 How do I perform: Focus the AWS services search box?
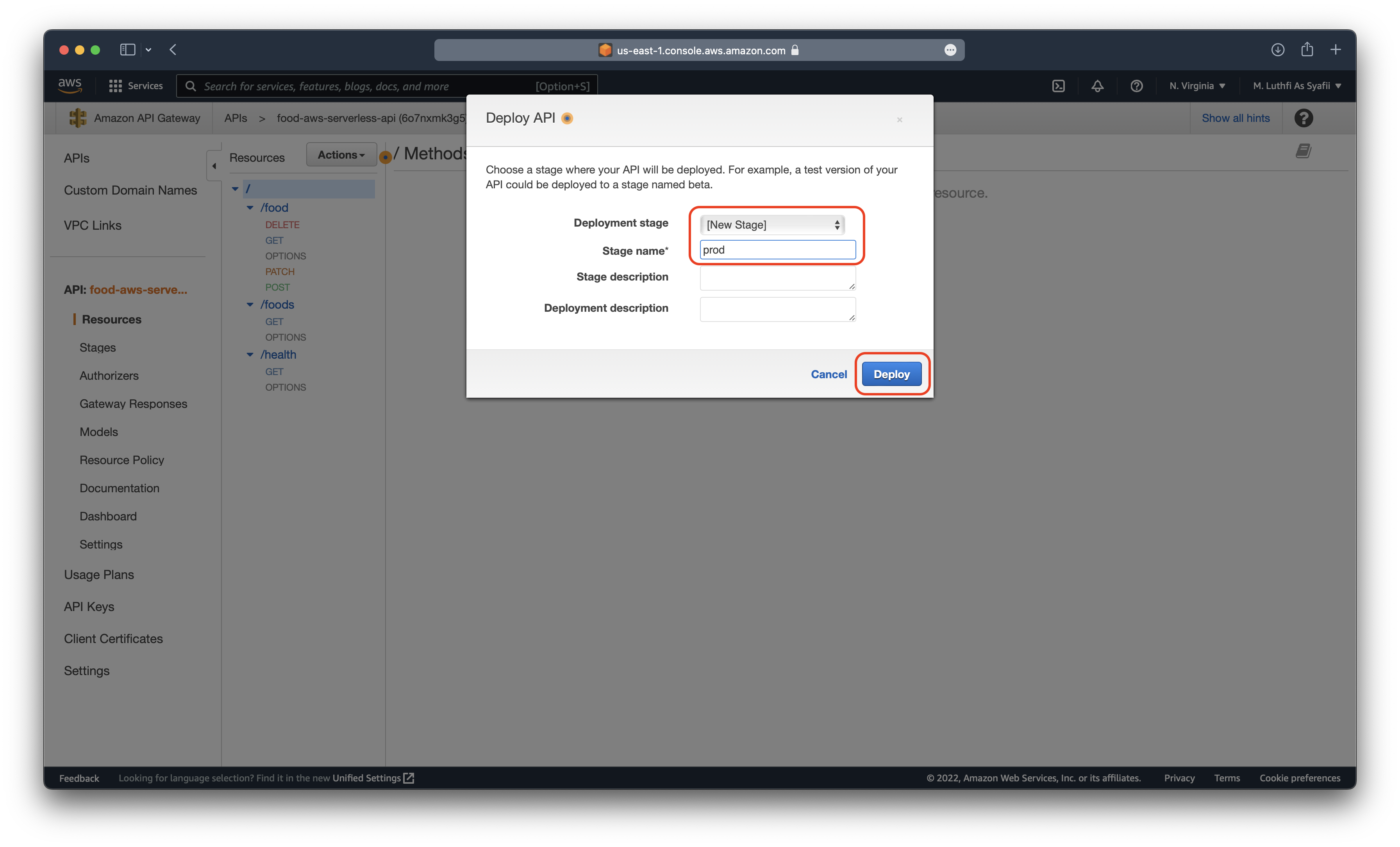click(x=387, y=86)
